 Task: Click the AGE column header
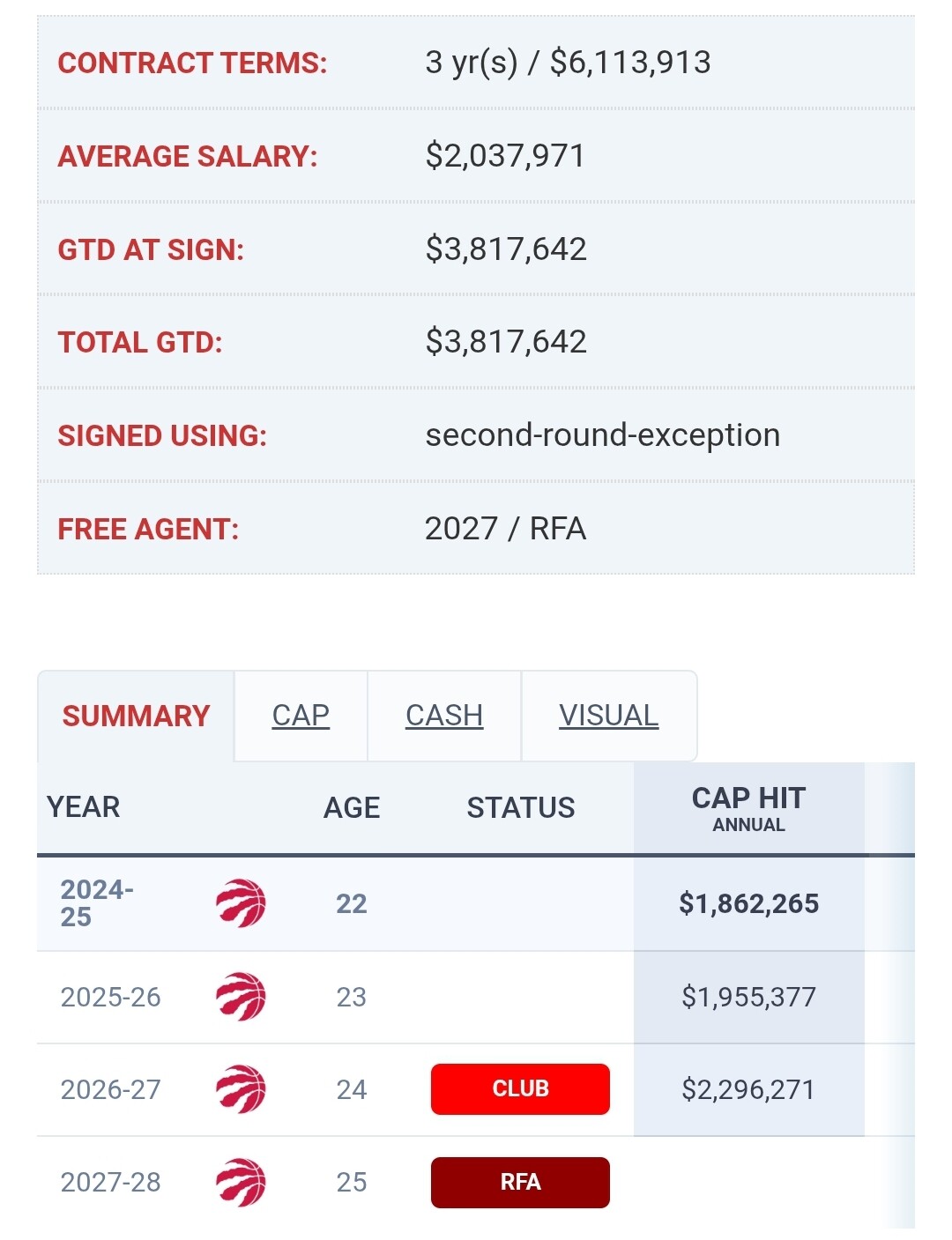(x=352, y=807)
